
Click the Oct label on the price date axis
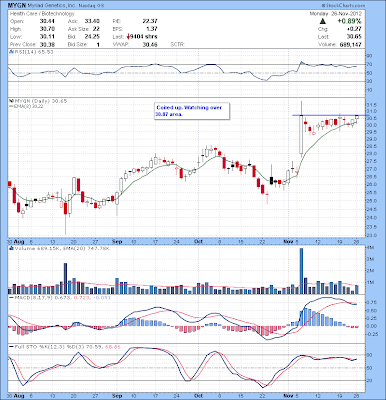199,241
